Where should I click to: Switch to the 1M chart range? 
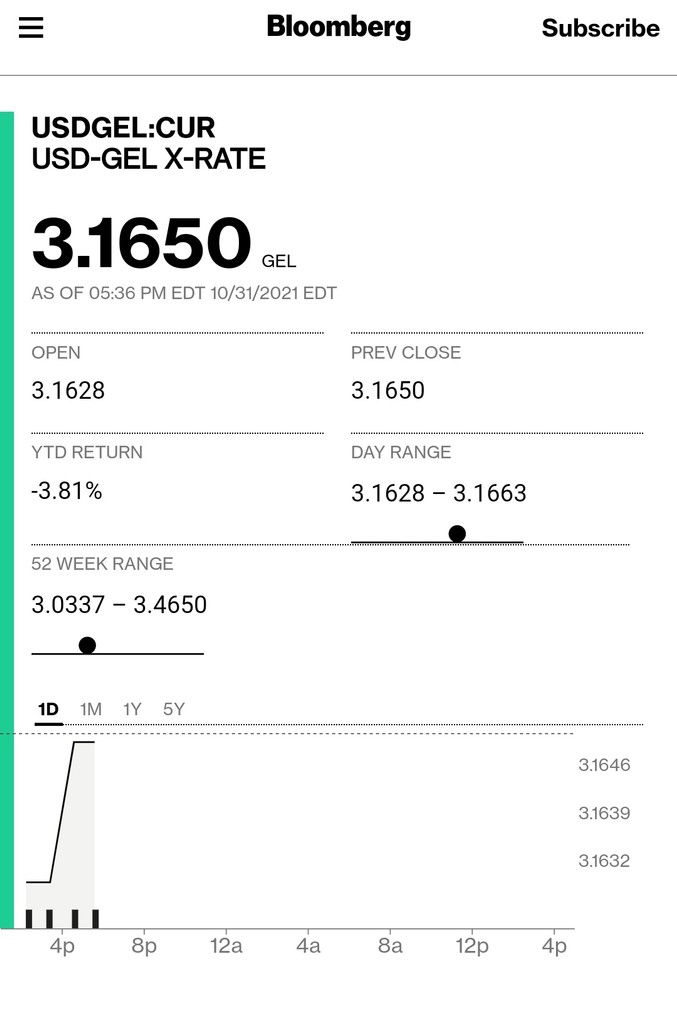coord(91,709)
